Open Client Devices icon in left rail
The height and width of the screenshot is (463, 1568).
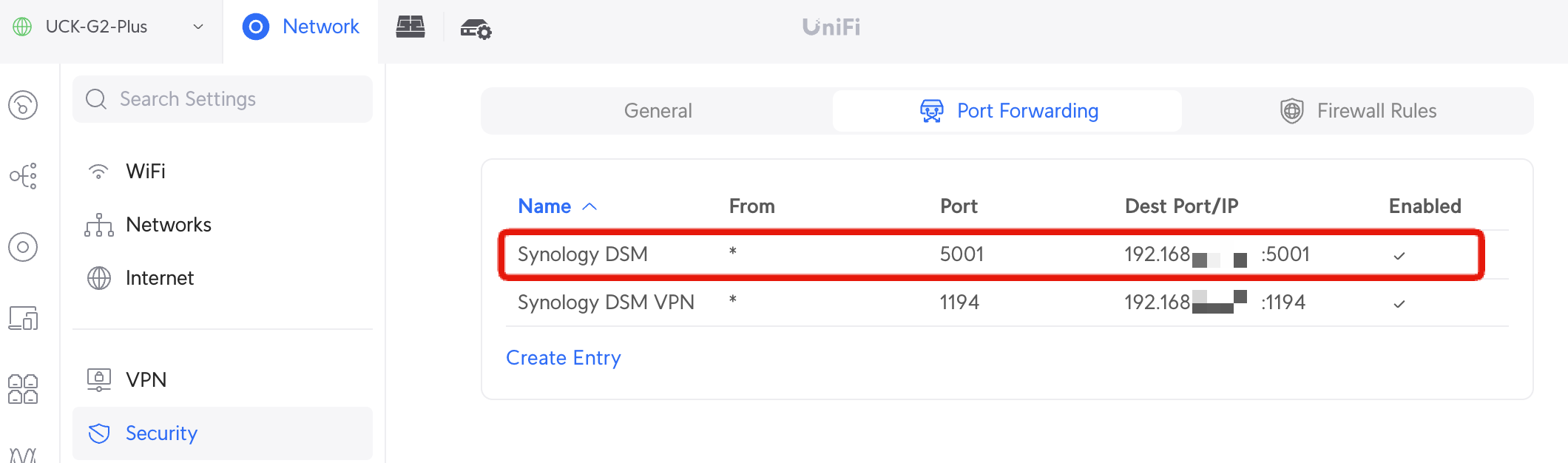click(23, 318)
